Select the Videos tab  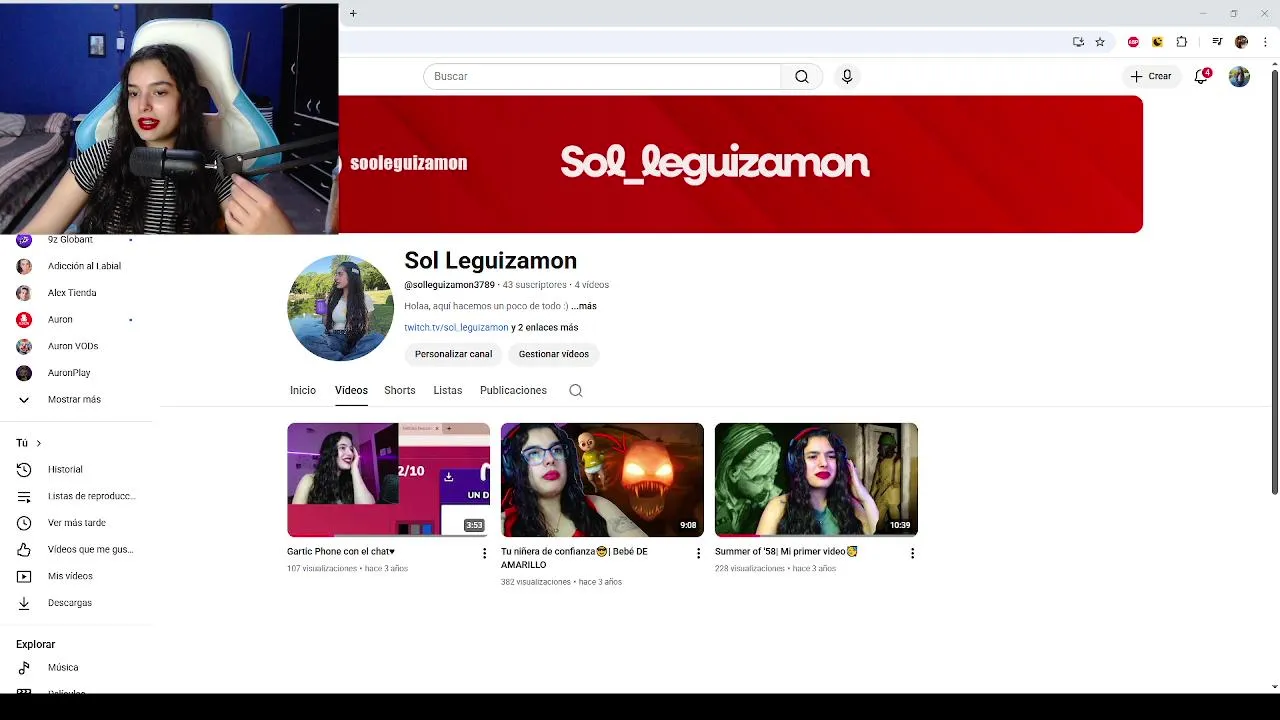351,390
